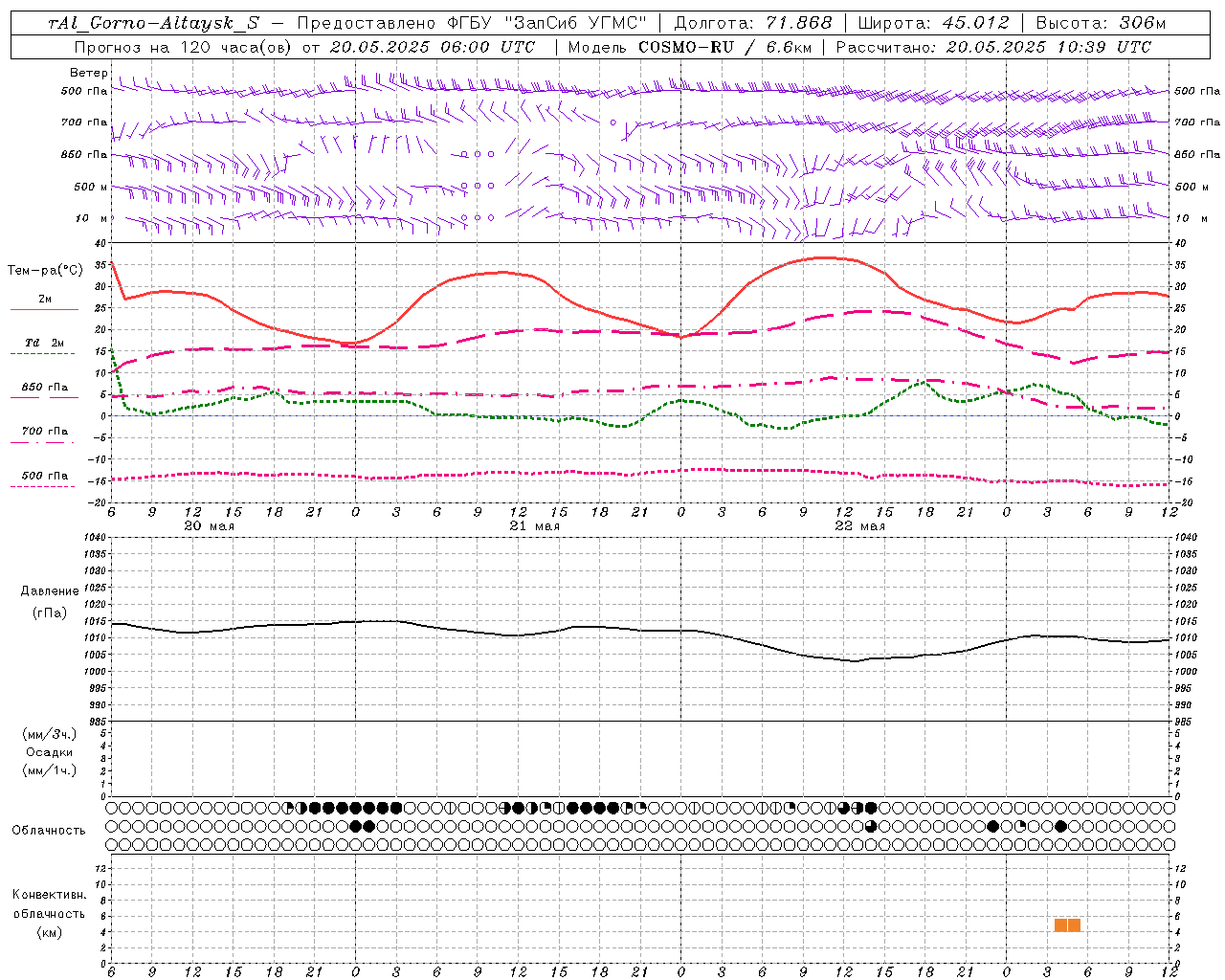The width and height of the screenshot is (1225, 980).
Task: Click the 20 мая date label
Action: 209,526
